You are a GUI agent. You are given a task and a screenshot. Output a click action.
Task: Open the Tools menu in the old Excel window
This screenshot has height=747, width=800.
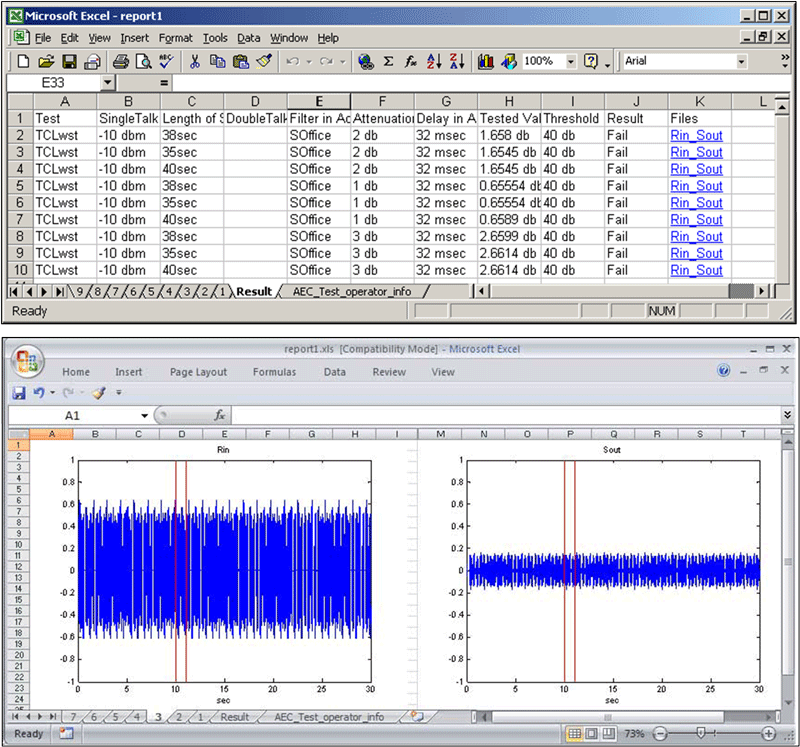coord(215,38)
